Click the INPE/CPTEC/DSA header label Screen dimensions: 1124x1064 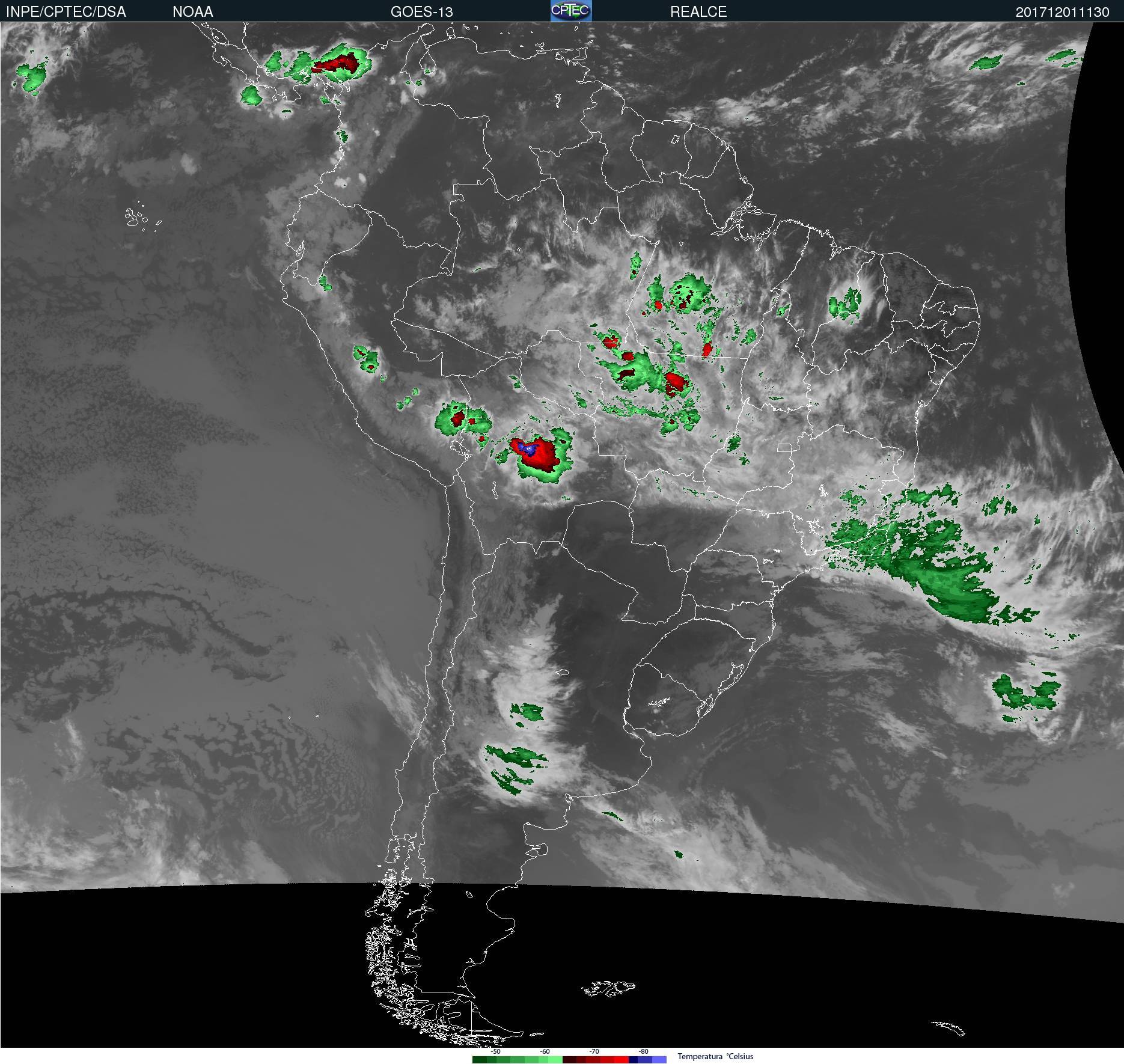click(x=66, y=12)
